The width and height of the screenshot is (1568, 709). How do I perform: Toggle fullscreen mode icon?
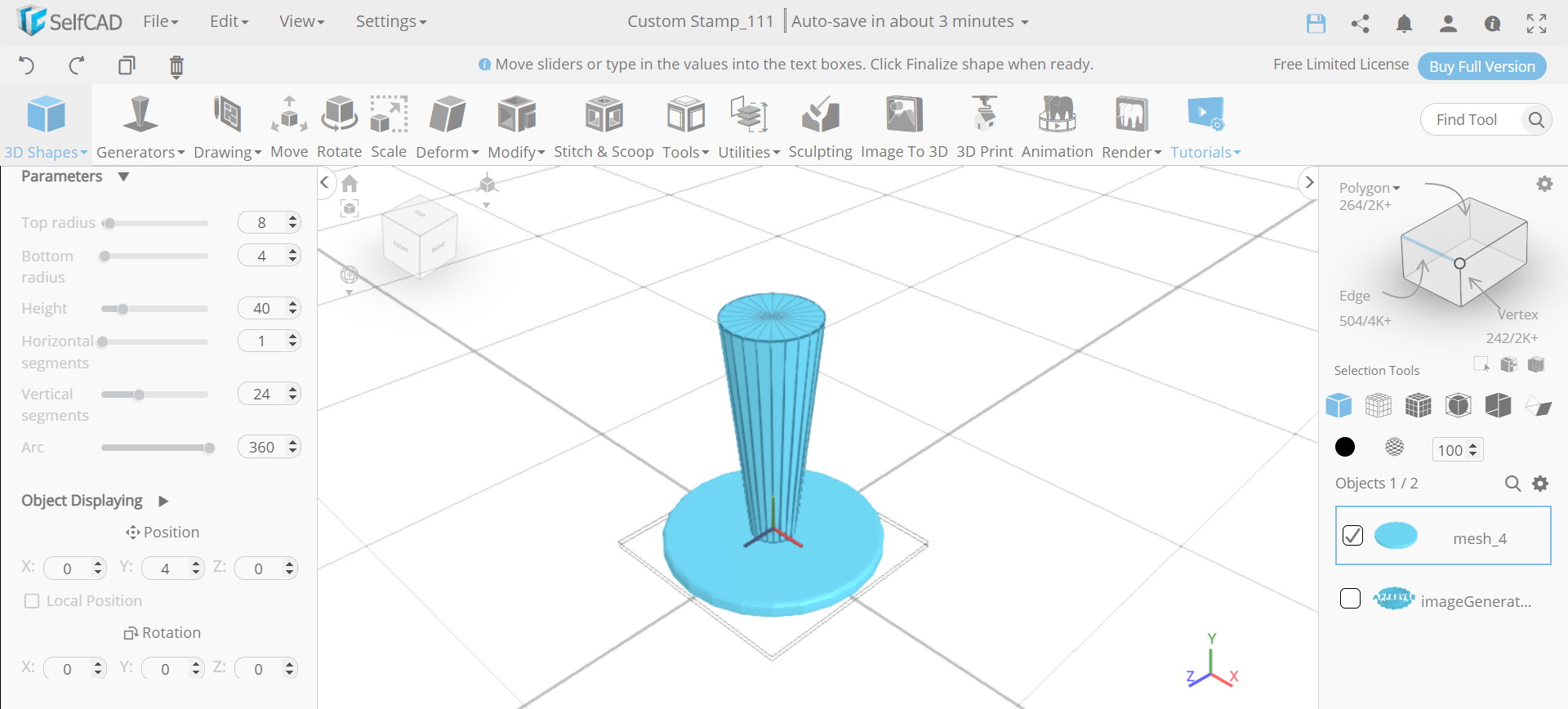coord(1536,24)
